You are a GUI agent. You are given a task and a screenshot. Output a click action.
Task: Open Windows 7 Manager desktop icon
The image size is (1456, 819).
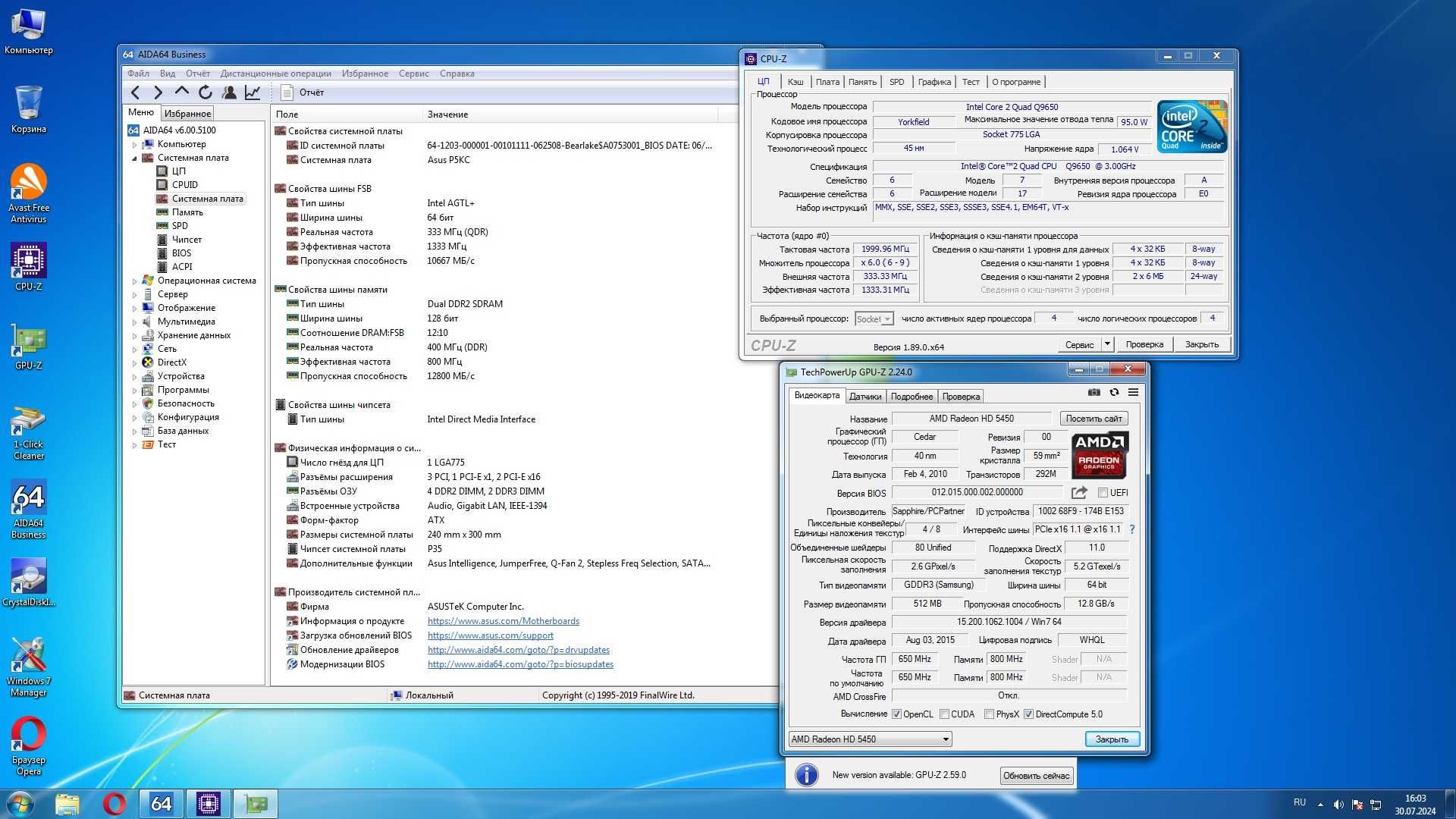pyautogui.click(x=29, y=667)
